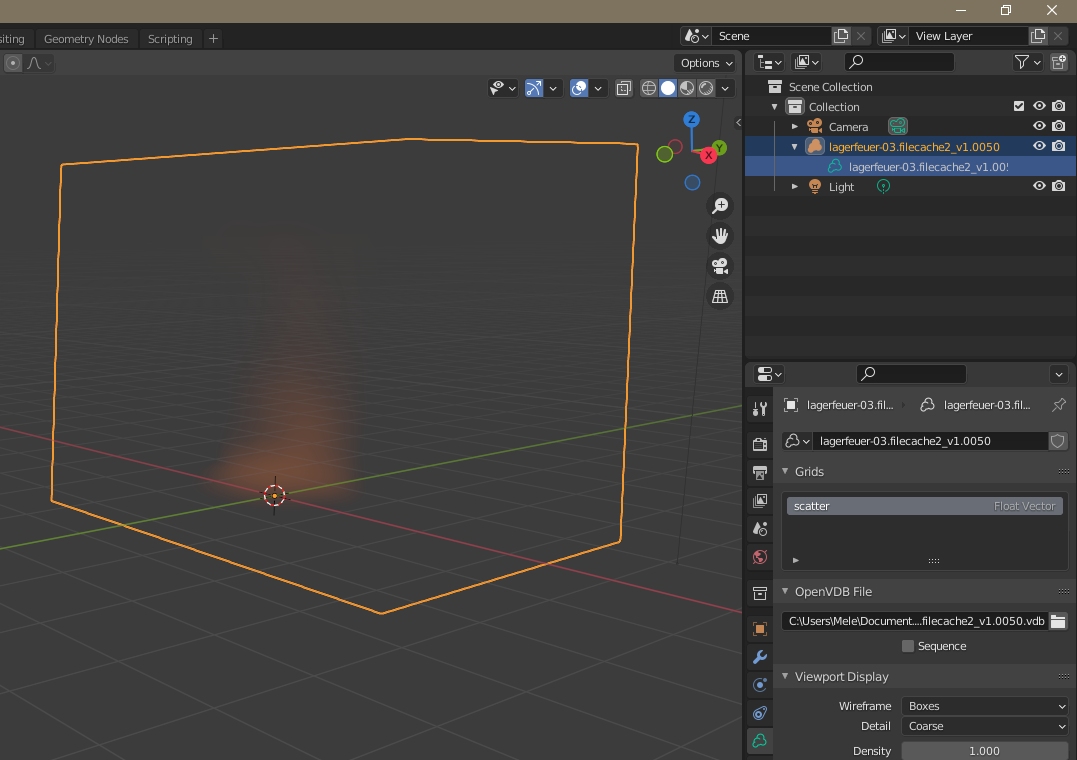Toggle X-ray display icon

tap(624, 88)
